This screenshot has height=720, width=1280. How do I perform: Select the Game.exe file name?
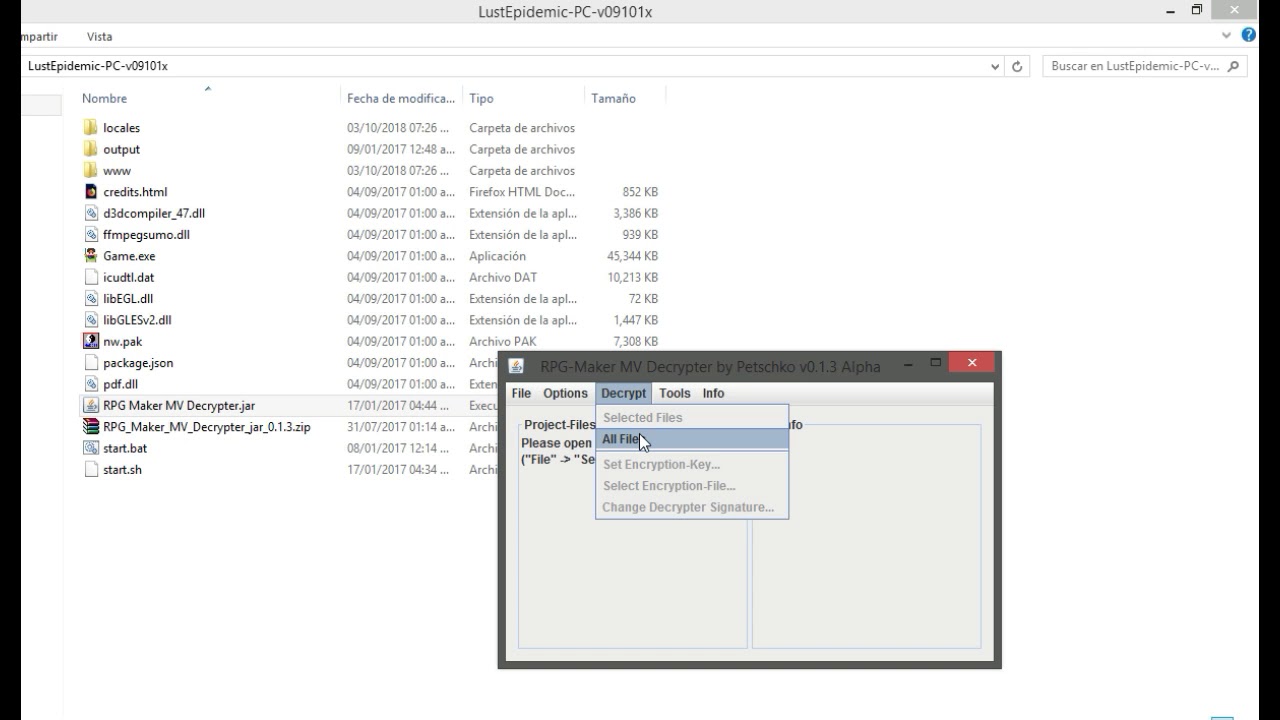[x=129, y=256]
